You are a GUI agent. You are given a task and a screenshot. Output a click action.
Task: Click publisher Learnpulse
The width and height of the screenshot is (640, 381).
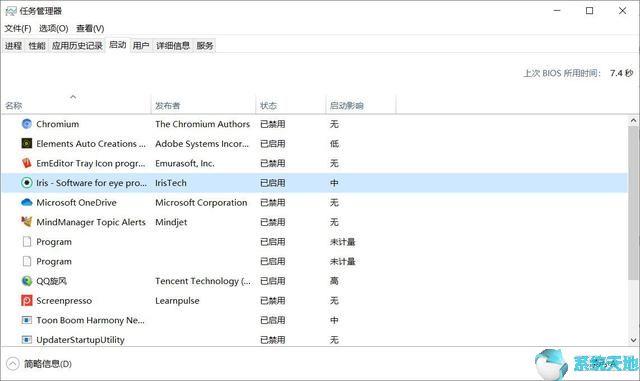pos(177,300)
